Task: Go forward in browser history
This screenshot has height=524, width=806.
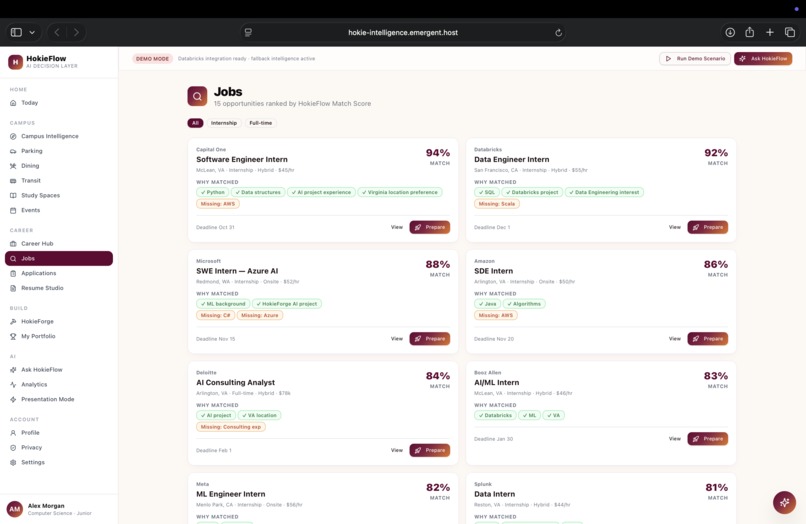Action: pos(76,32)
